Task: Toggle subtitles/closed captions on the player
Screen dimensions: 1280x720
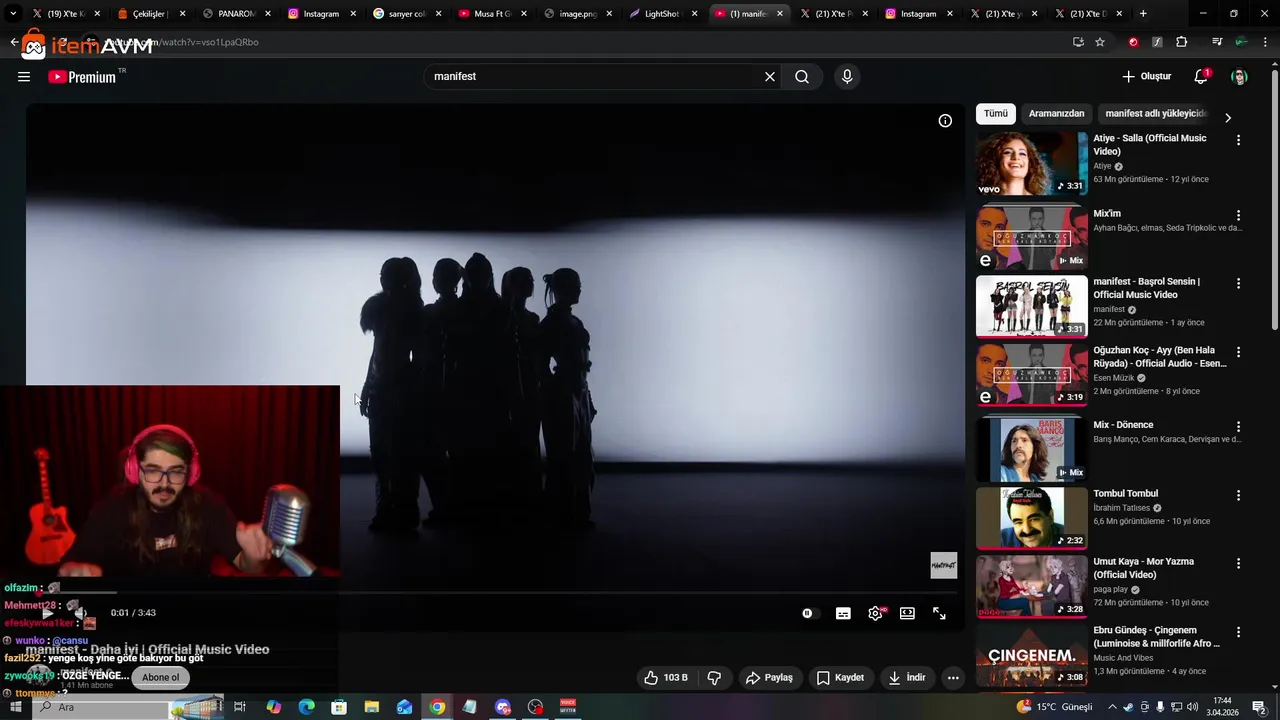Action: coord(843,613)
